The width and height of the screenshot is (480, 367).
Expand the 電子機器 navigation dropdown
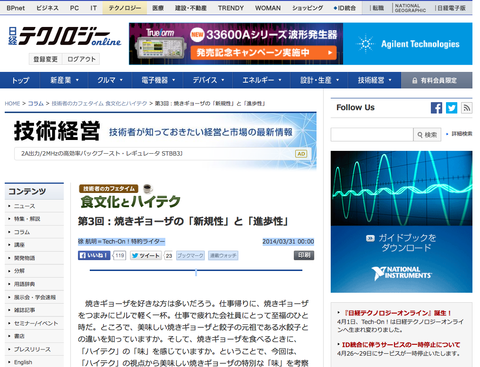click(157, 80)
